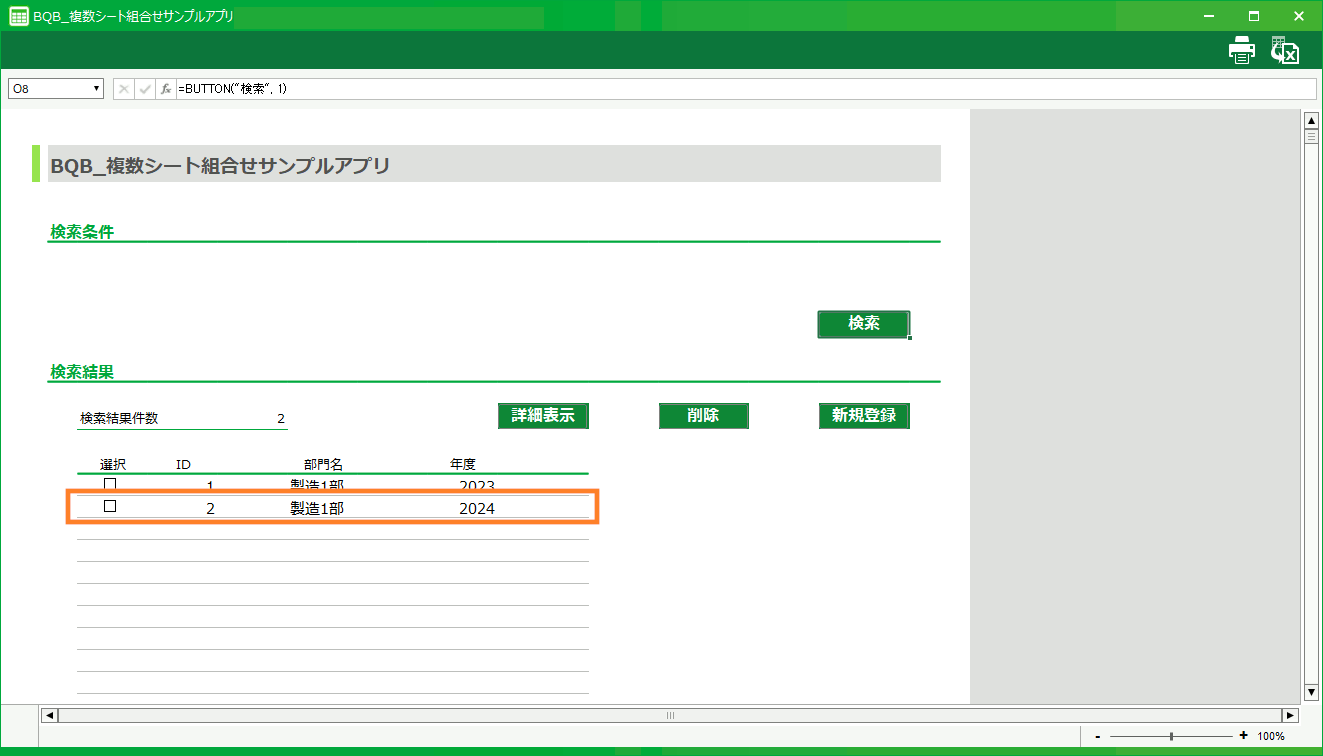Check the selection box for ID 1 row
Viewport: 1323px width, 756px height.
110,484
